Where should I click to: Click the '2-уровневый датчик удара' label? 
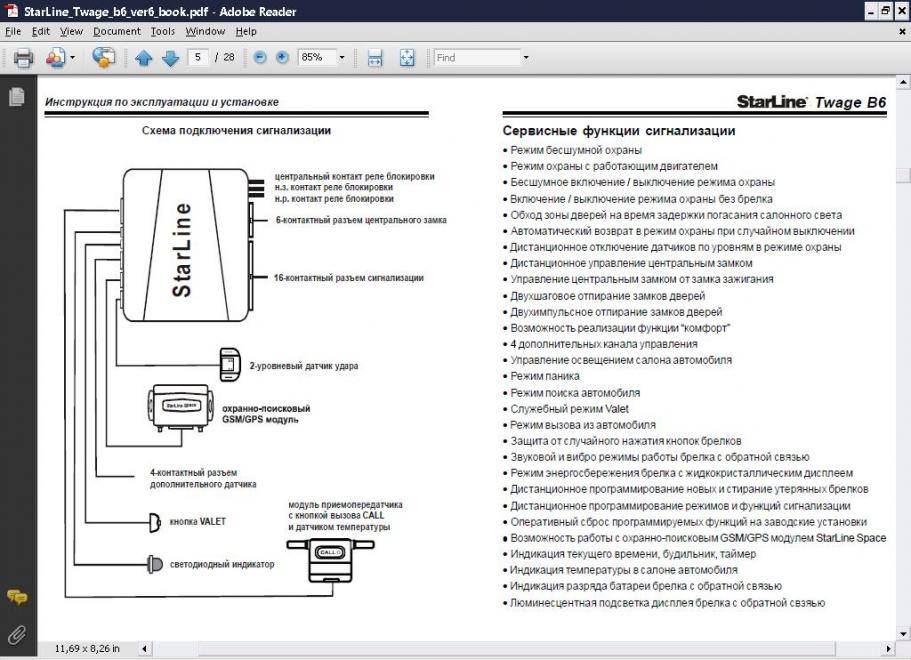click(x=304, y=366)
